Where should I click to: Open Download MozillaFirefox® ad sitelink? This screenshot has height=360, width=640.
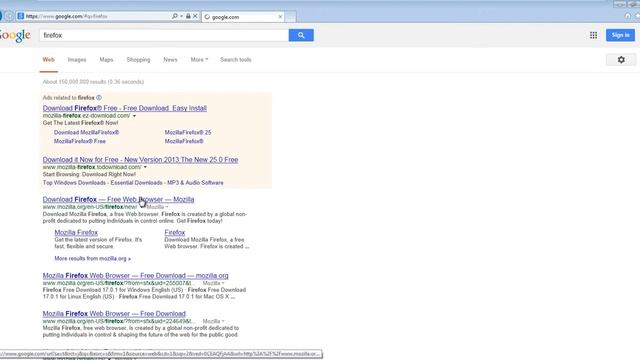coord(87,133)
